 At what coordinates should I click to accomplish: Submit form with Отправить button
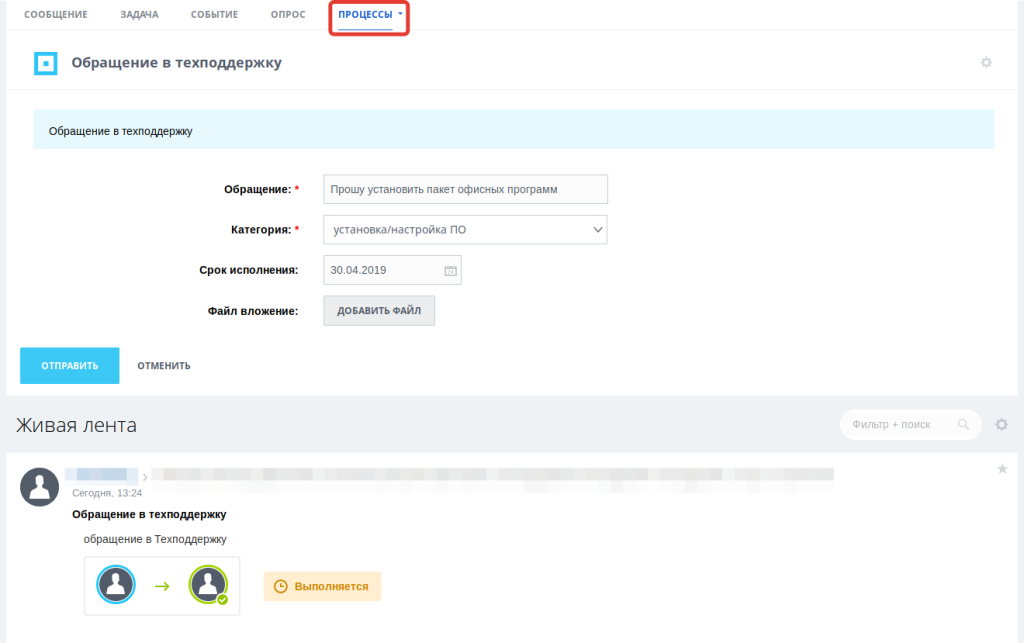tap(70, 366)
